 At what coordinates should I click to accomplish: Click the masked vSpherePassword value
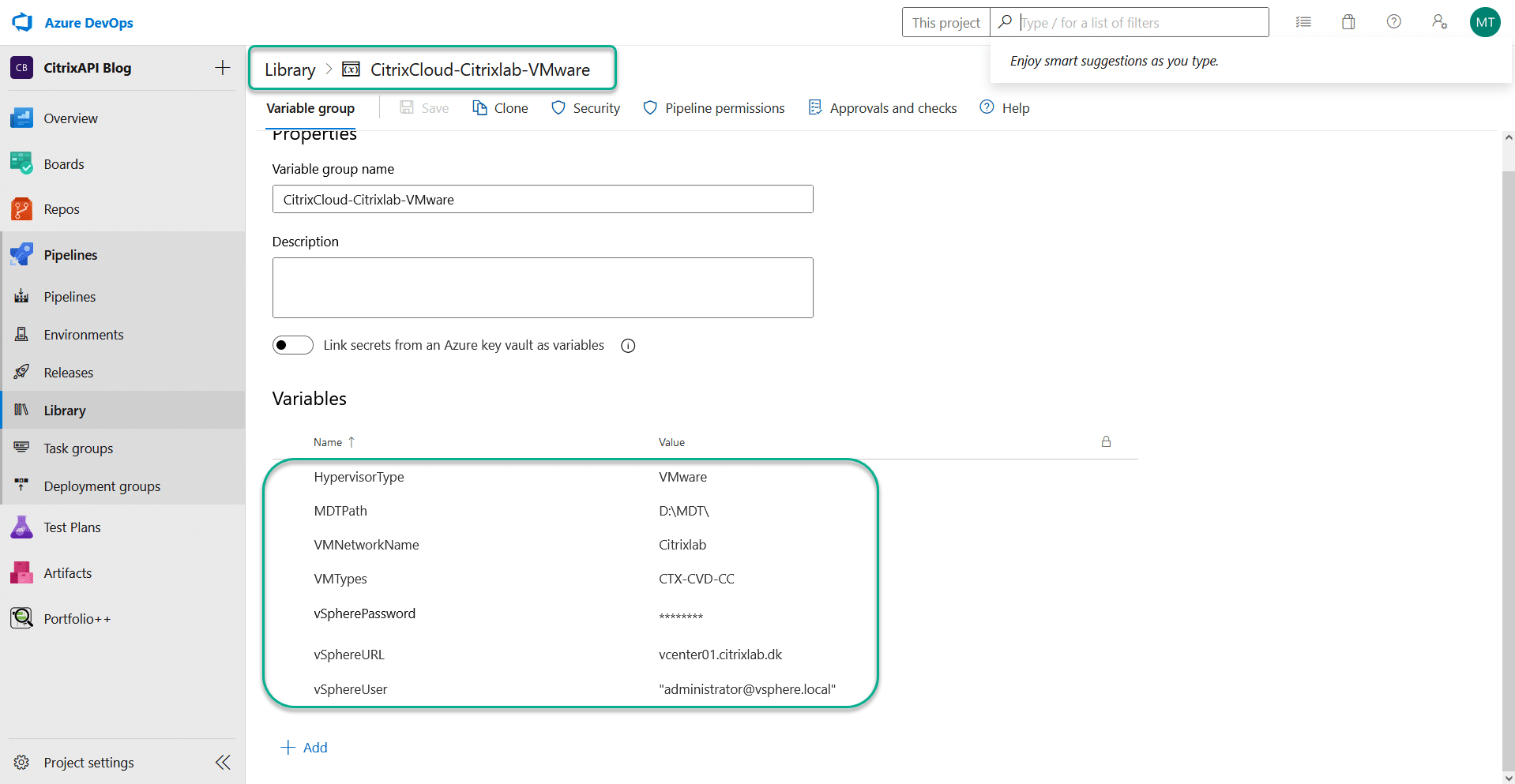[x=681, y=616]
